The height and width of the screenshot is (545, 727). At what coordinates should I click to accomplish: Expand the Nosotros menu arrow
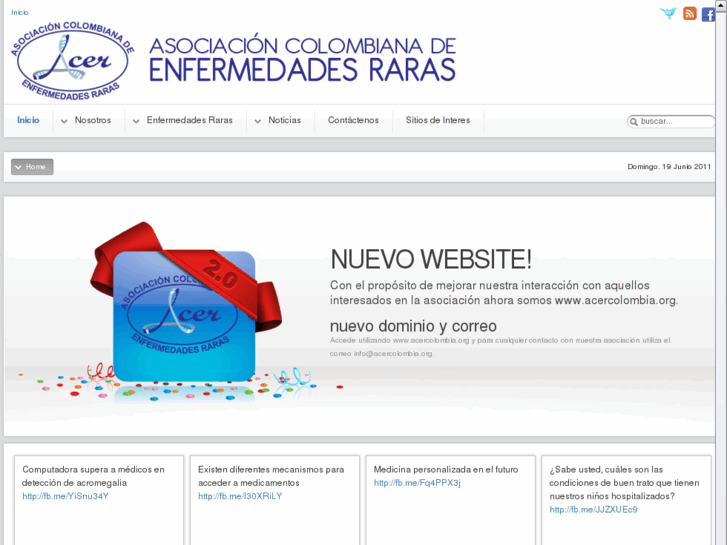pos(64,121)
